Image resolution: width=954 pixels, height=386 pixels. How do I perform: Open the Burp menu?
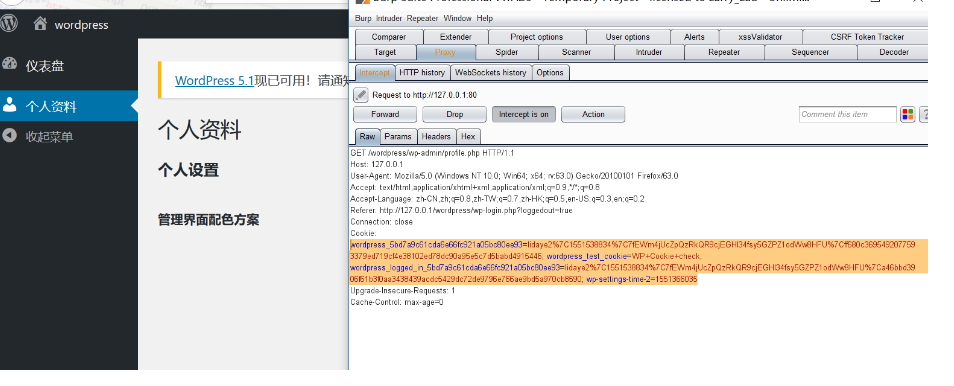pyautogui.click(x=363, y=18)
